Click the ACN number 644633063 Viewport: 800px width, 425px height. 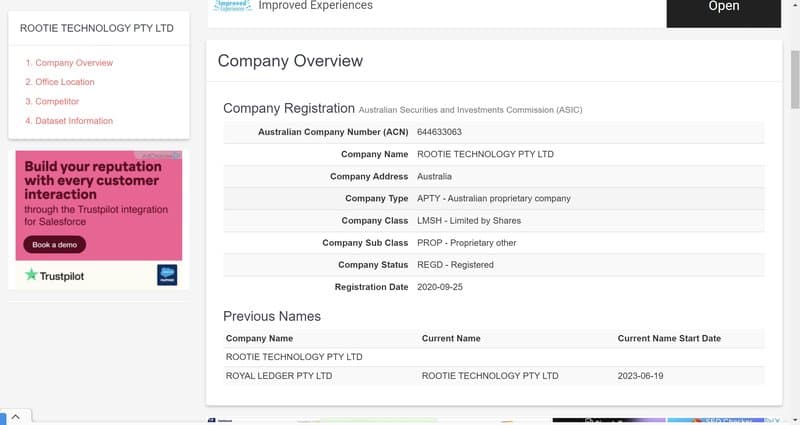[439, 132]
